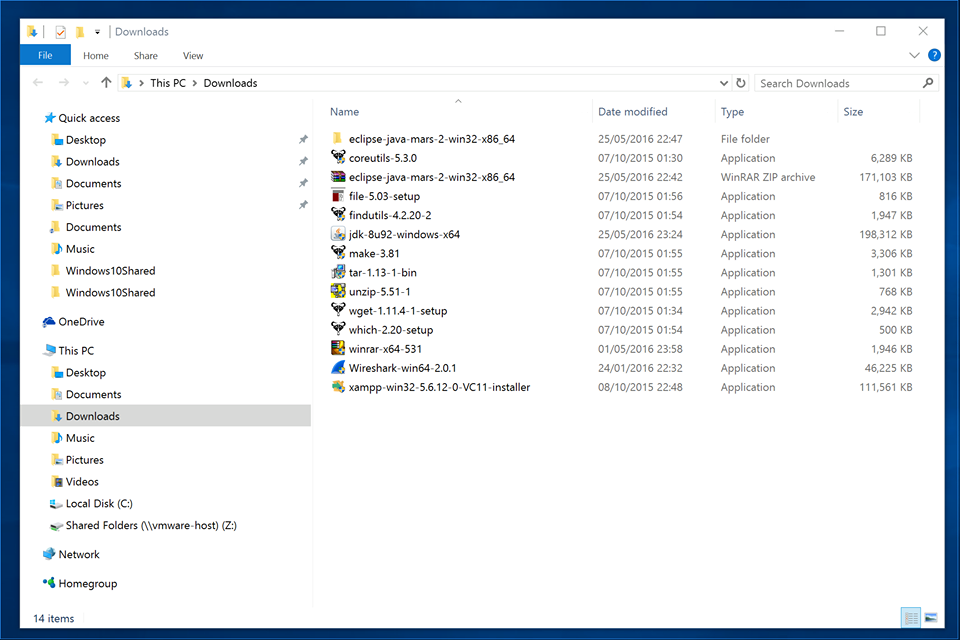Switch to Large icons view in status bar
The width and height of the screenshot is (960, 640).
pos(931,617)
